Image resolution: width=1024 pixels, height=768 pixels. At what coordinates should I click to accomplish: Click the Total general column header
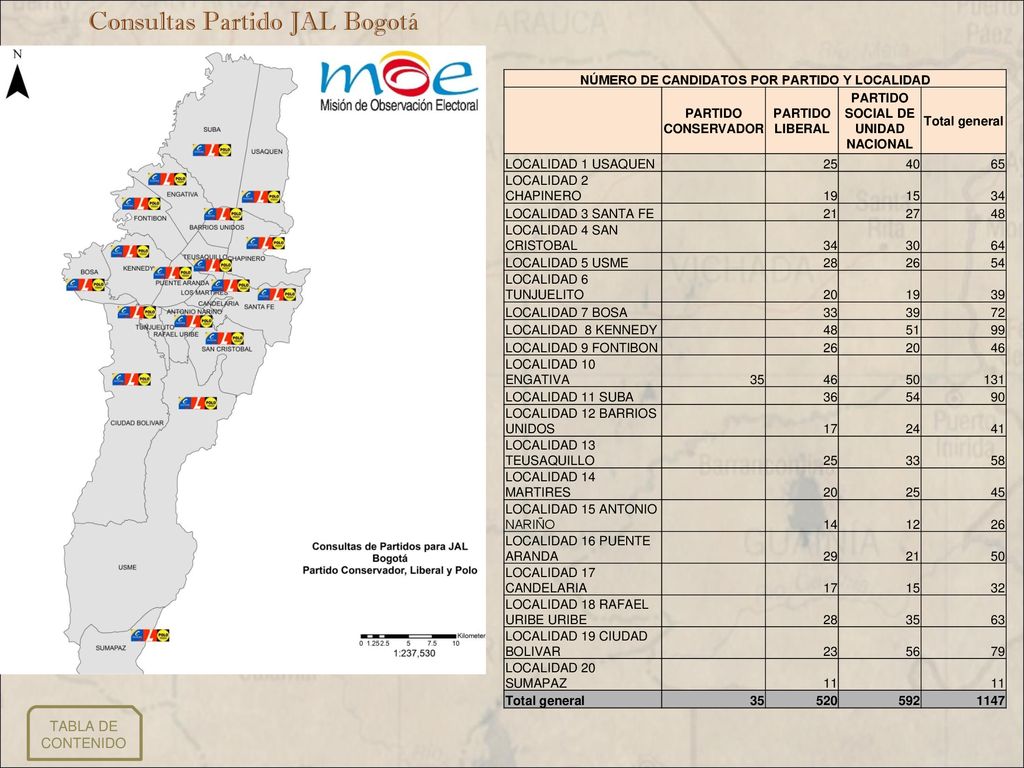tap(963, 121)
